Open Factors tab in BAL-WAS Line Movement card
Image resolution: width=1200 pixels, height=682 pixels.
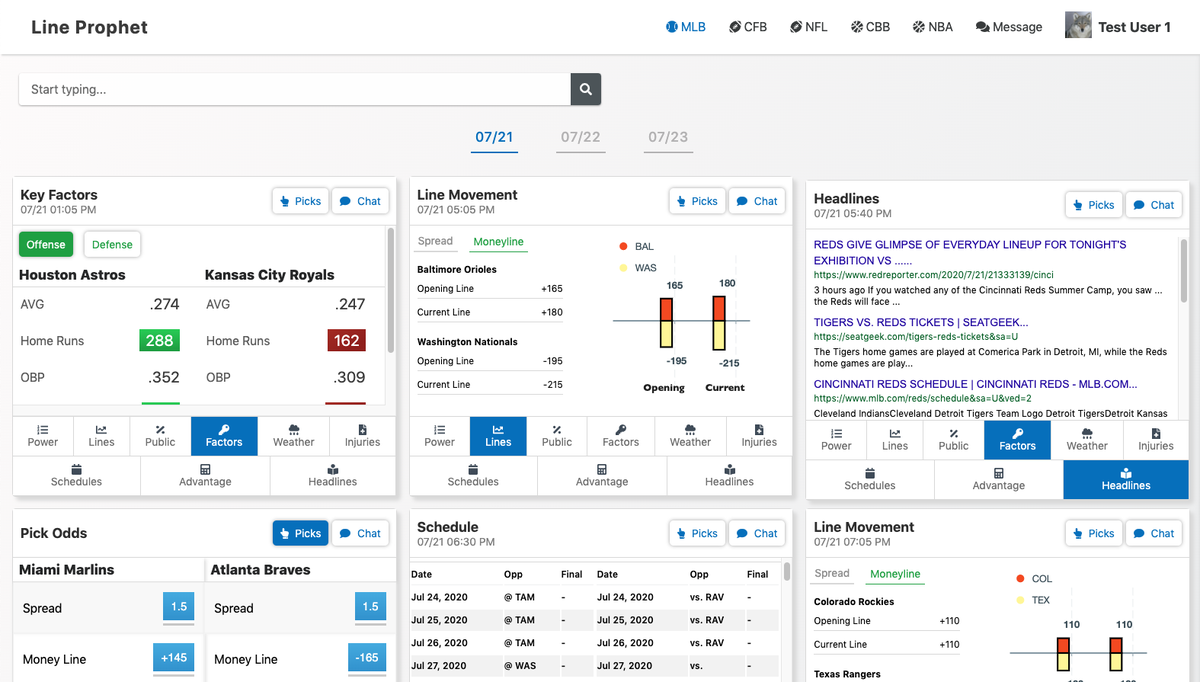pyautogui.click(x=621, y=436)
